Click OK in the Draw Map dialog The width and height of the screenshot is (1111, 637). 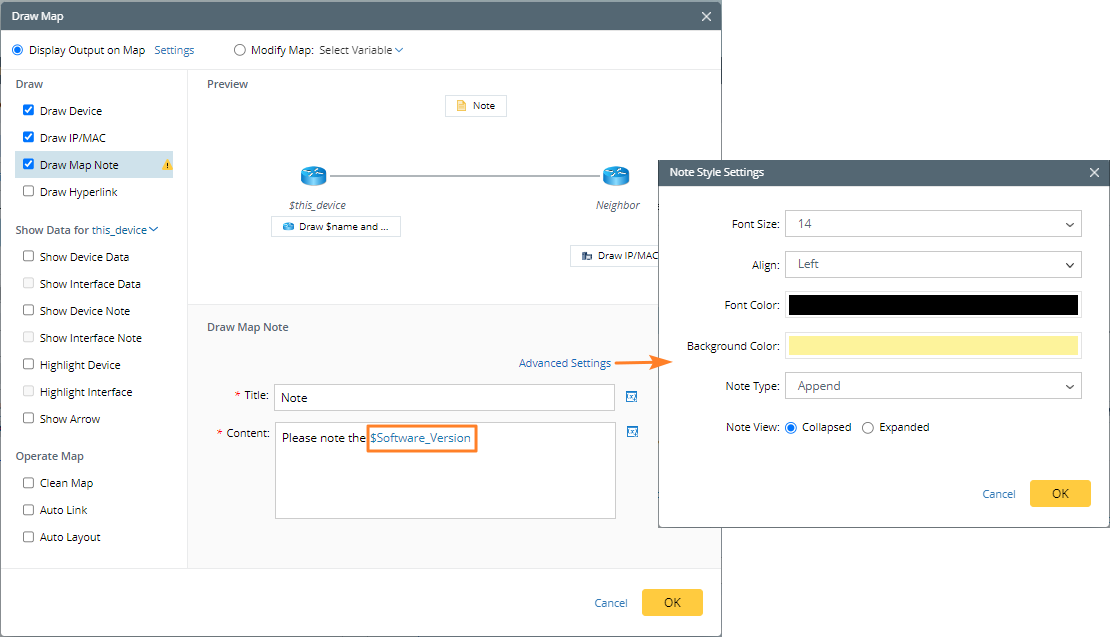click(672, 602)
